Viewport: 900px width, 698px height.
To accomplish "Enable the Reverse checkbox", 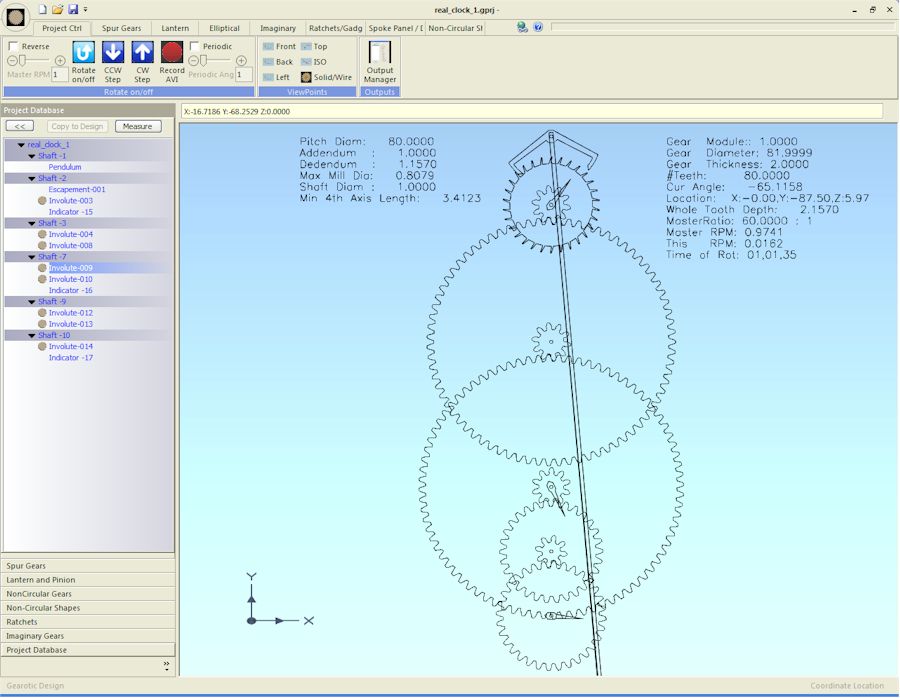I will (x=11, y=46).
